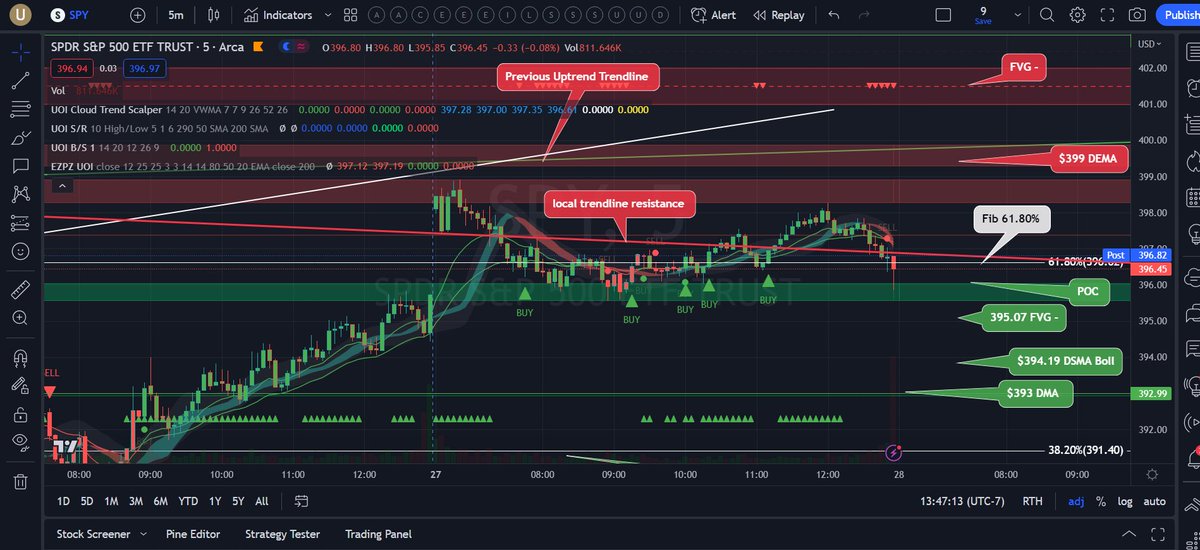Open the quick search magnifier

1046,15
